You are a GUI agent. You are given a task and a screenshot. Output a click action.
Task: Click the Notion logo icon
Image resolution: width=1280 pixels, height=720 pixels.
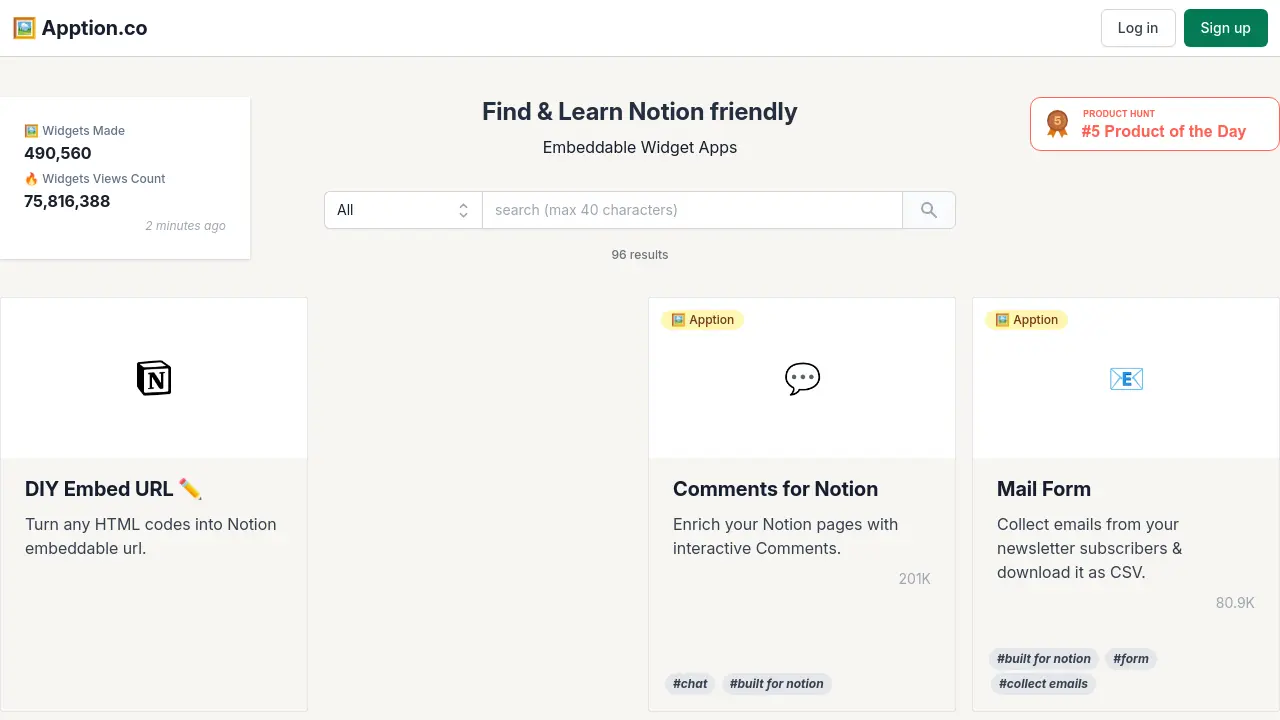tap(154, 378)
